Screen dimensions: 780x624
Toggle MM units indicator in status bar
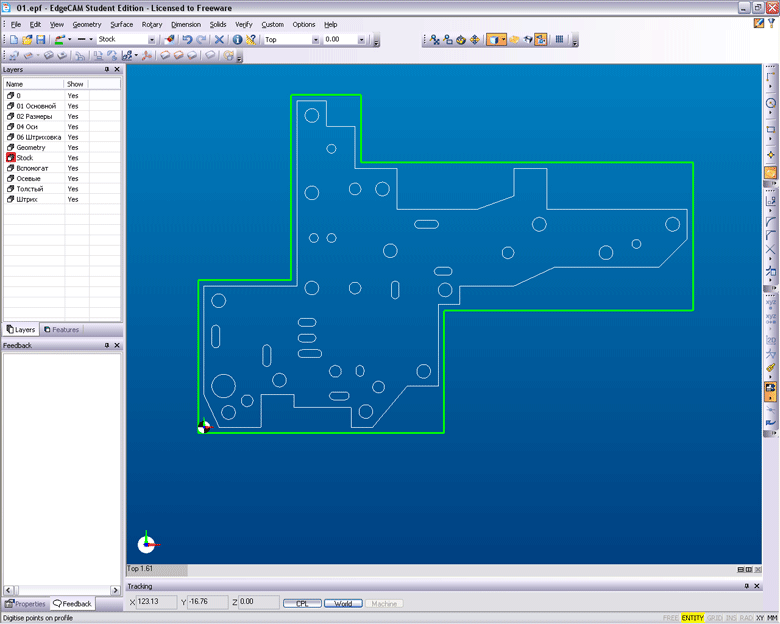[772, 618]
